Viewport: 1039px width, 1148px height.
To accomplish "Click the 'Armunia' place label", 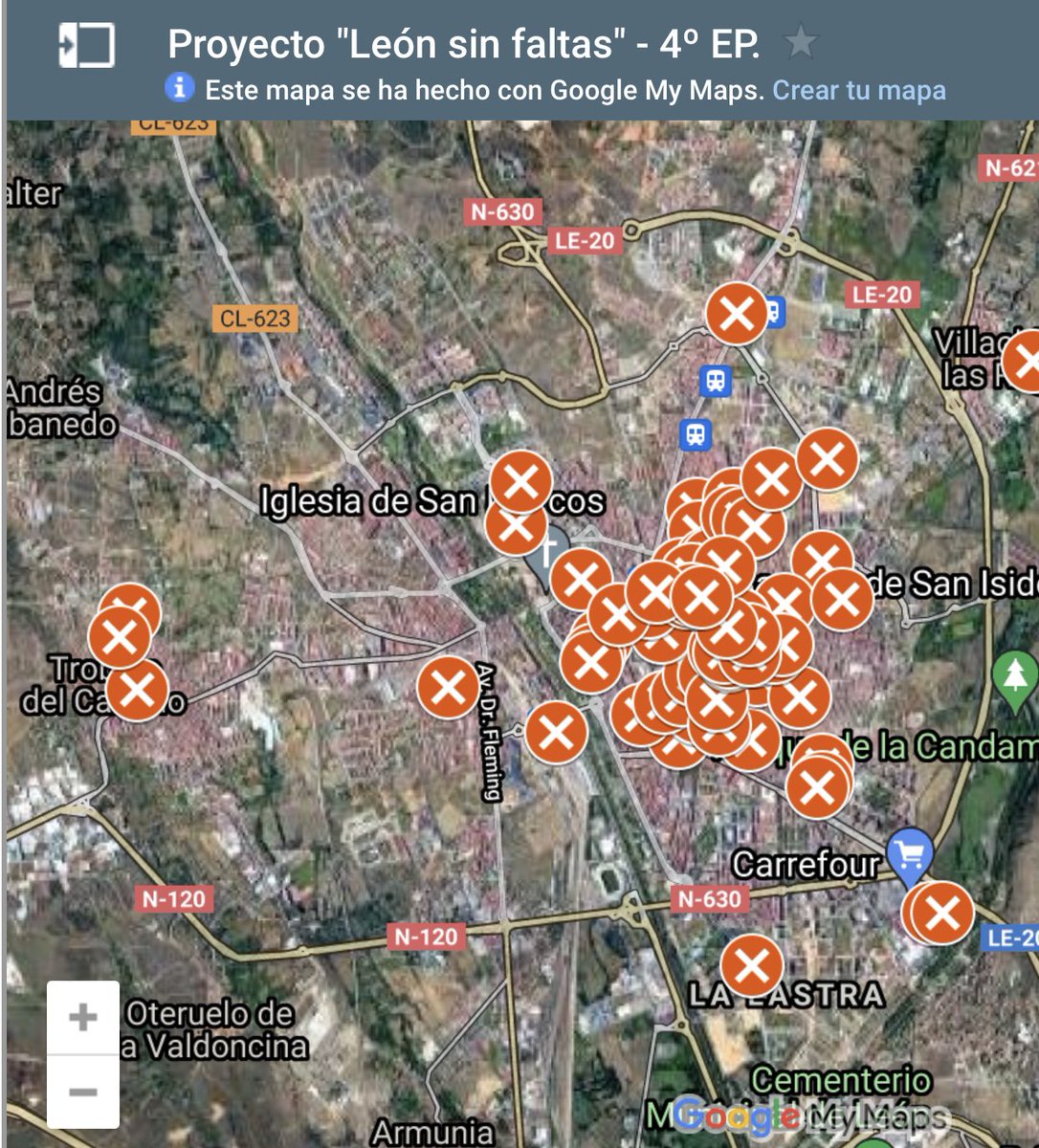I will click(432, 1133).
